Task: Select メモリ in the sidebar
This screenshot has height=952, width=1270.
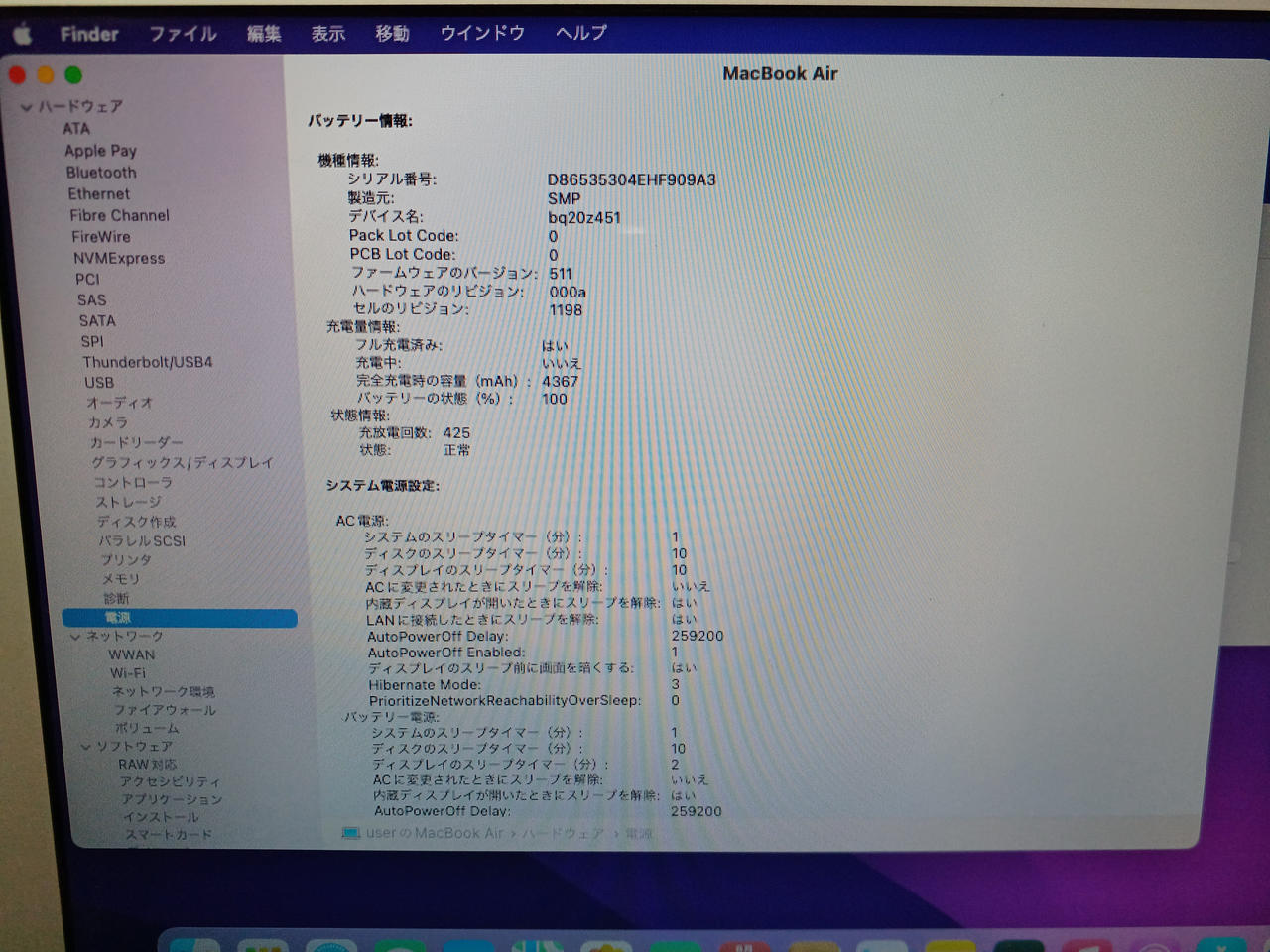Action: pos(121,579)
